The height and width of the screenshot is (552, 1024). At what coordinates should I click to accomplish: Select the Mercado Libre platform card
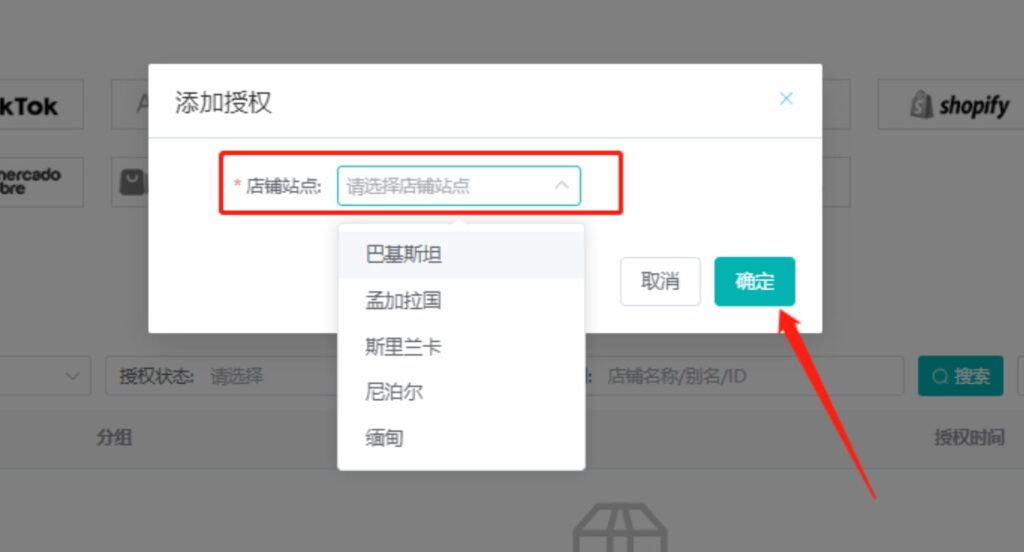tap(41, 182)
